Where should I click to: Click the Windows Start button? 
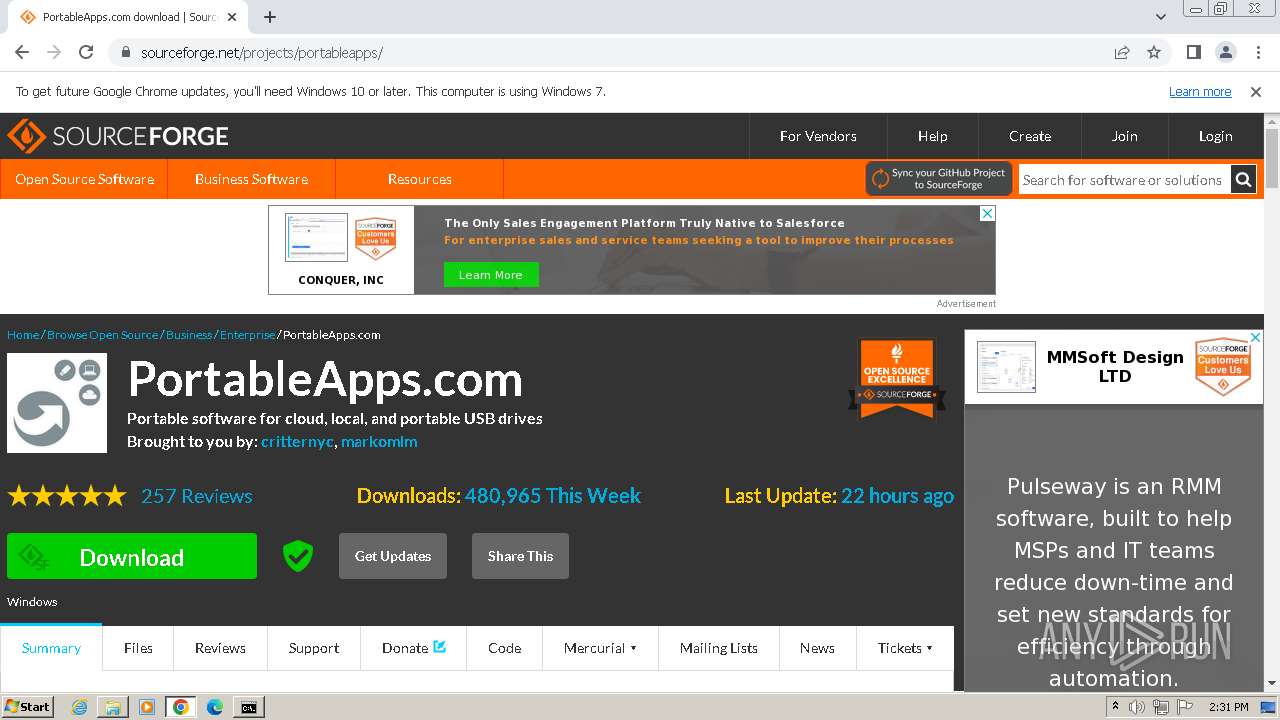click(27, 707)
